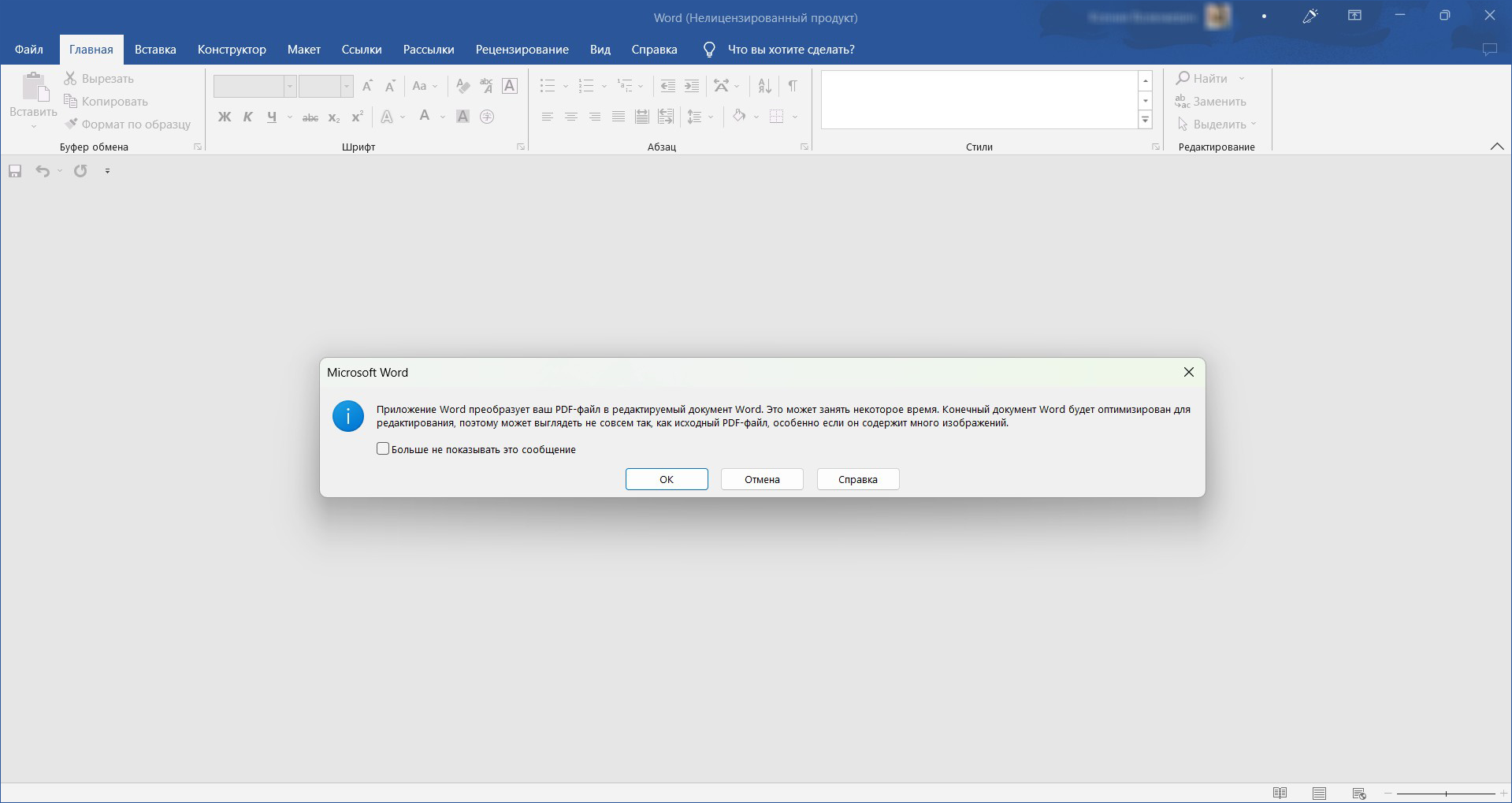Viewport: 1512px width, 803px height.
Task: Click the Redo/repeat icon
Action: pyautogui.click(x=80, y=171)
